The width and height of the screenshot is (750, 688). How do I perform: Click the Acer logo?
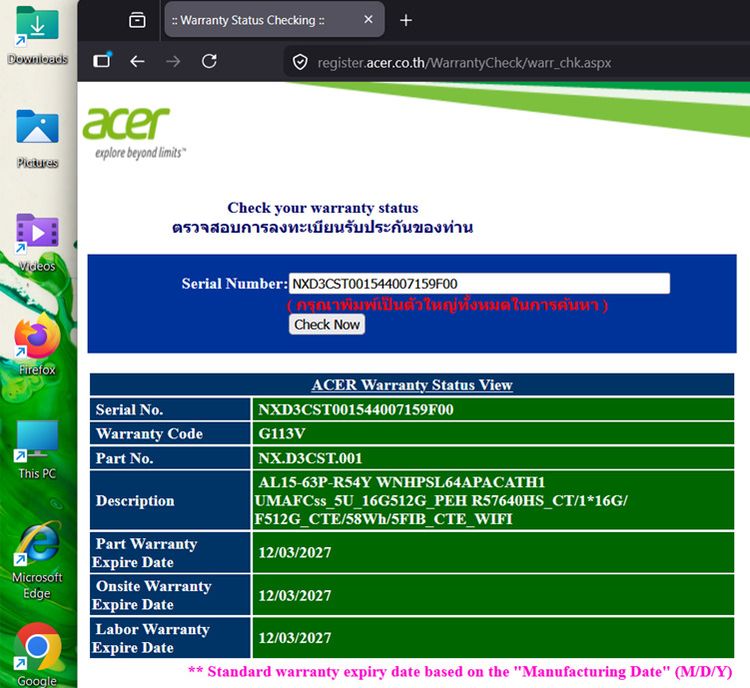click(x=134, y=133)
